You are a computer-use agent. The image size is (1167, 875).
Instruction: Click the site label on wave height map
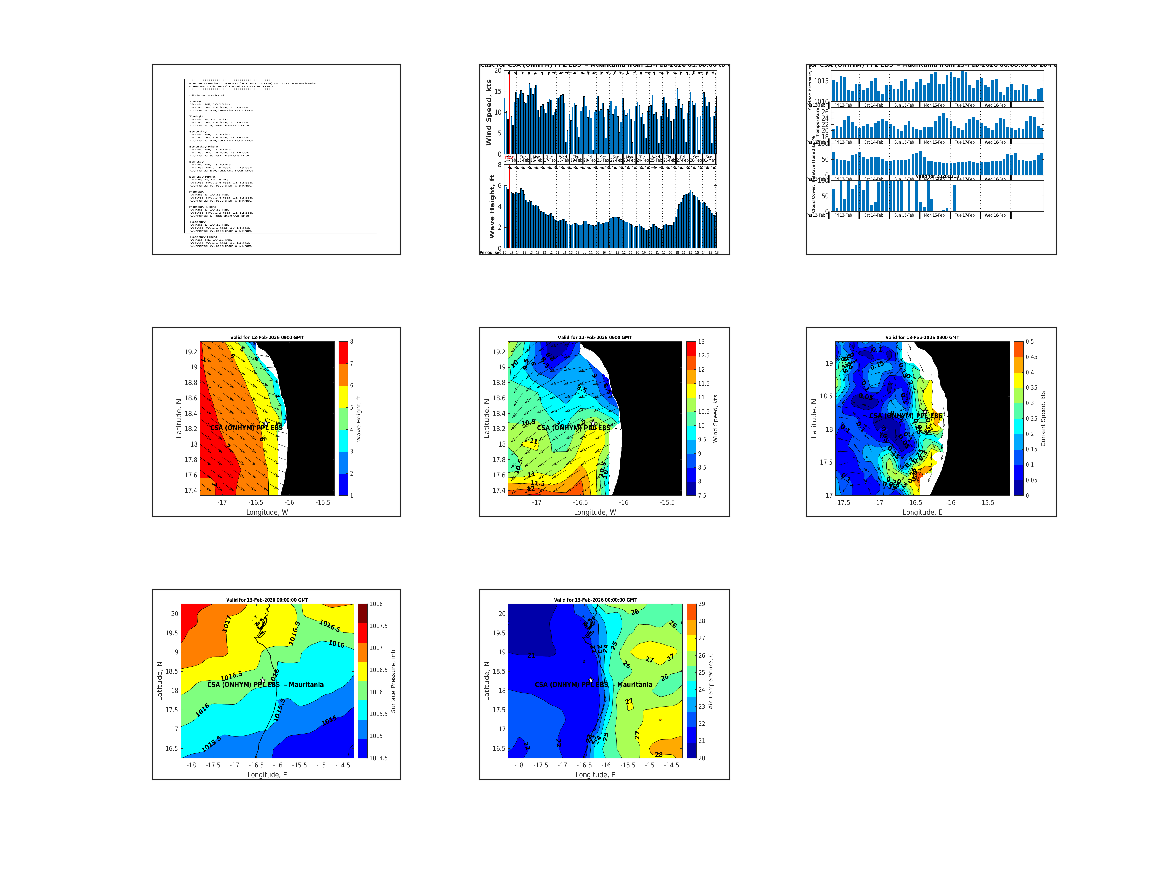[246, 426]
